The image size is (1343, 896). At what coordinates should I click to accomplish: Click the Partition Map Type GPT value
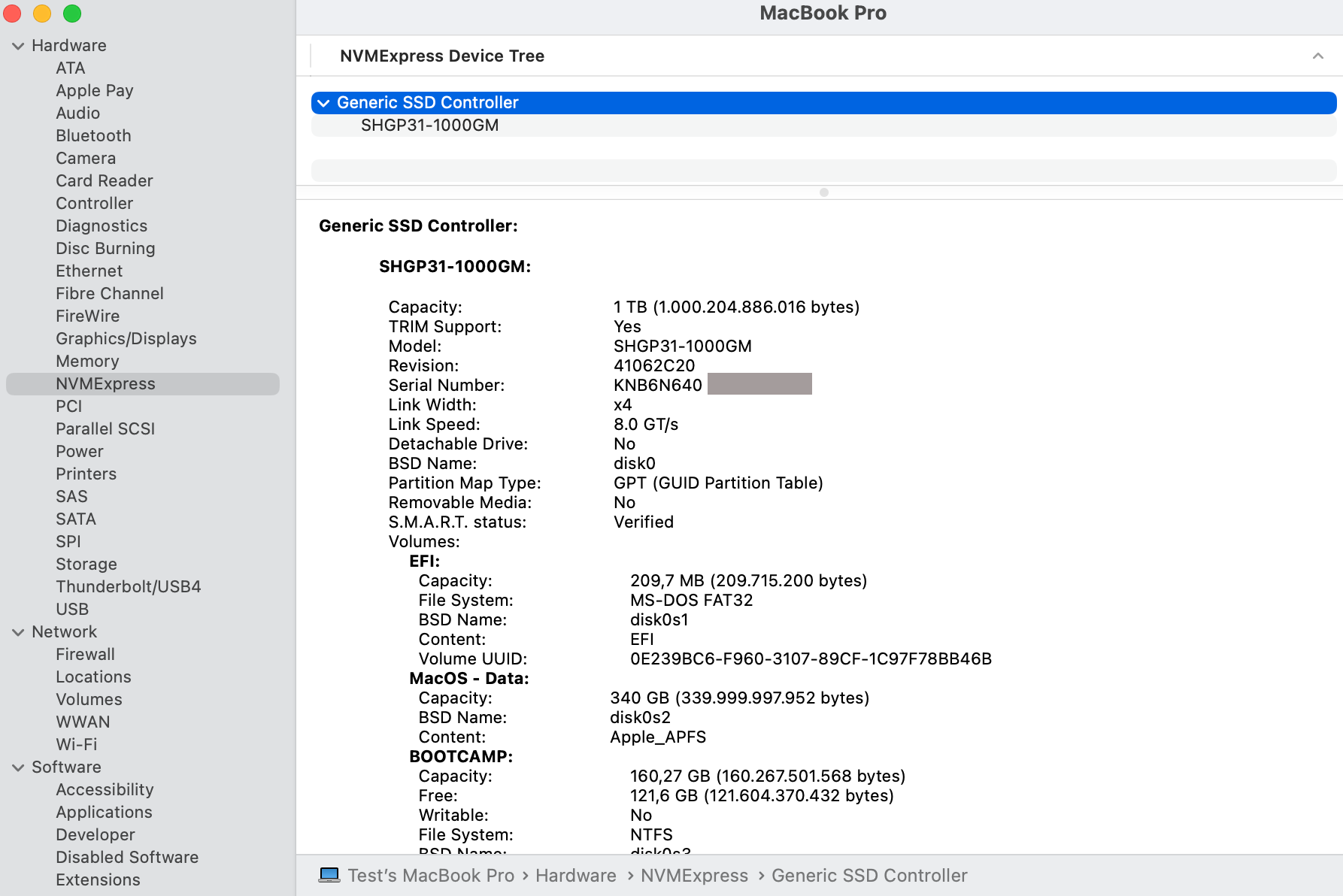pos(718,483)
